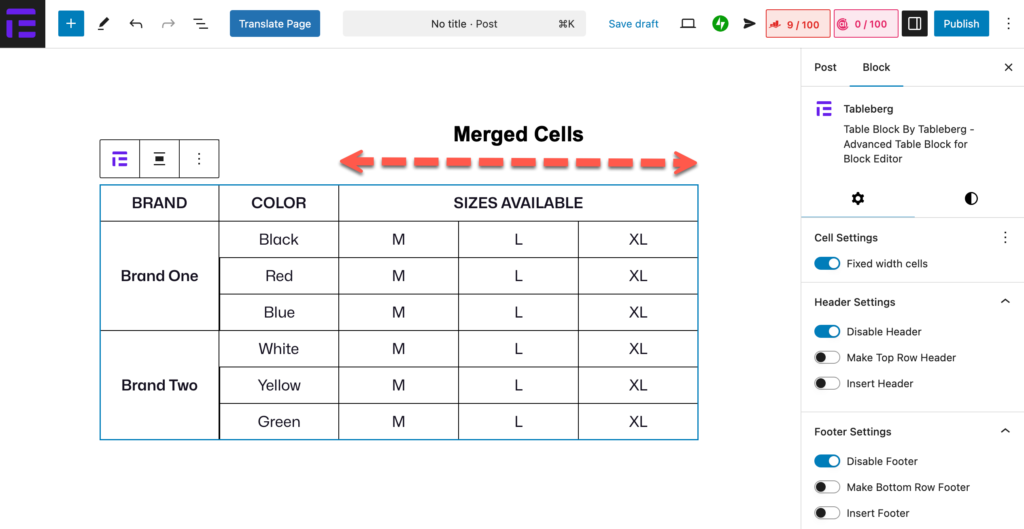Open the laptop preview device icon
Viewport: 1024px width, 529px height.
point(688,24)
